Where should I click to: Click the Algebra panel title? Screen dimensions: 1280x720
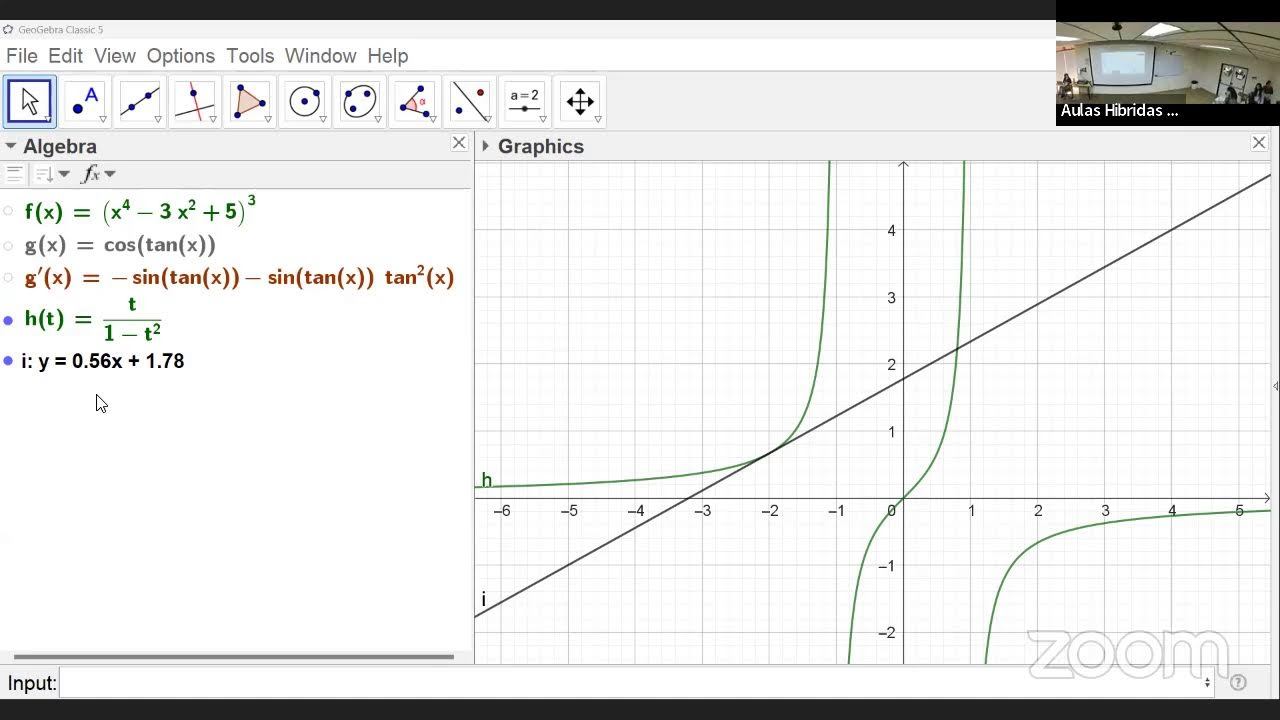60,147
